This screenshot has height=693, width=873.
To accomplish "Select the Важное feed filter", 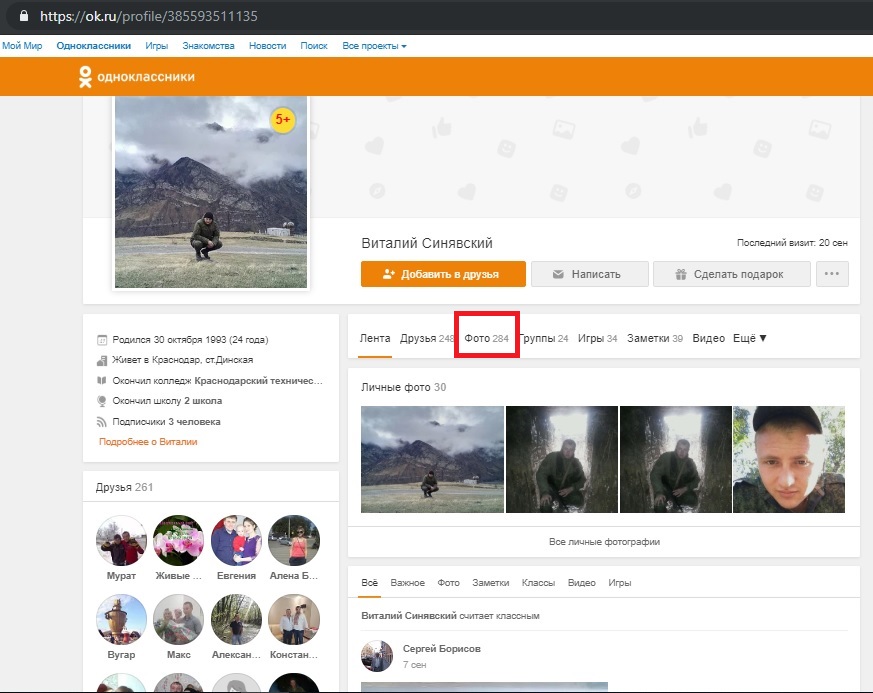I will point(408,583).
